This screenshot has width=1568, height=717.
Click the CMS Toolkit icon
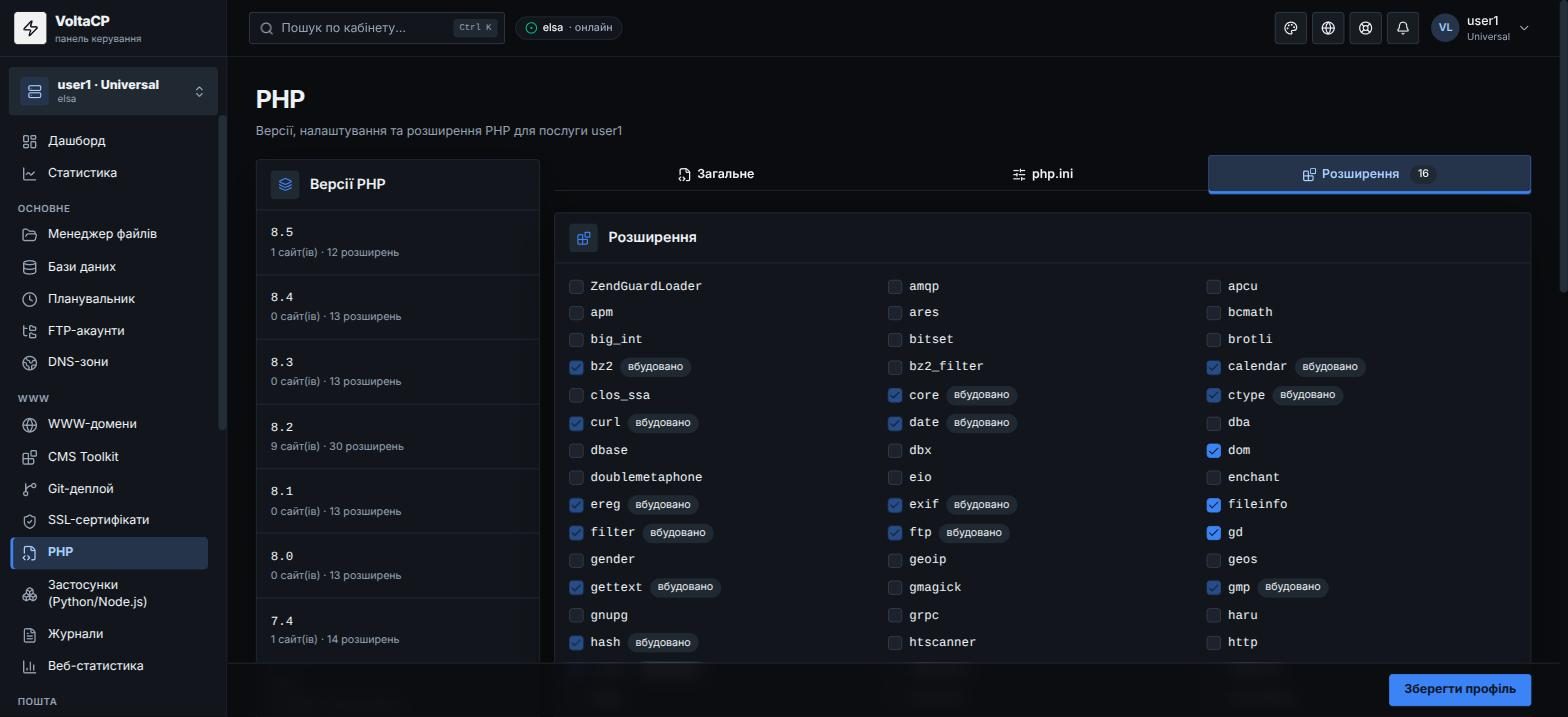[x=30, y=457]
